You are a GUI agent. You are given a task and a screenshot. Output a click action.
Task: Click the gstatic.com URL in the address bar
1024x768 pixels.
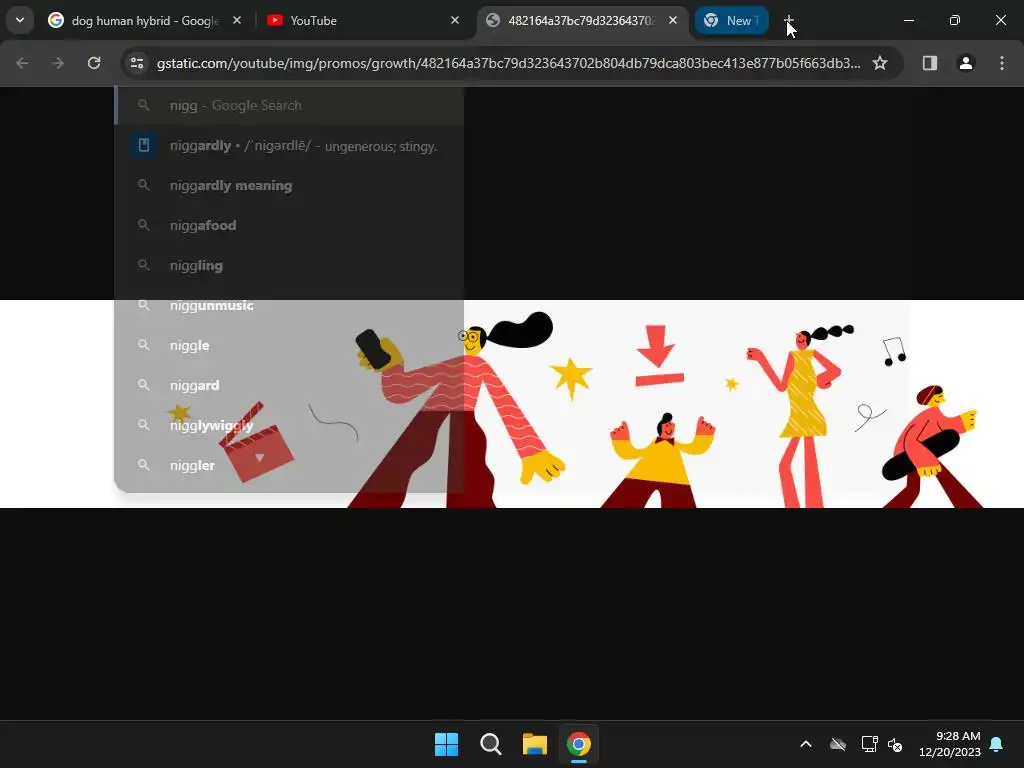[x=508, y=63]
